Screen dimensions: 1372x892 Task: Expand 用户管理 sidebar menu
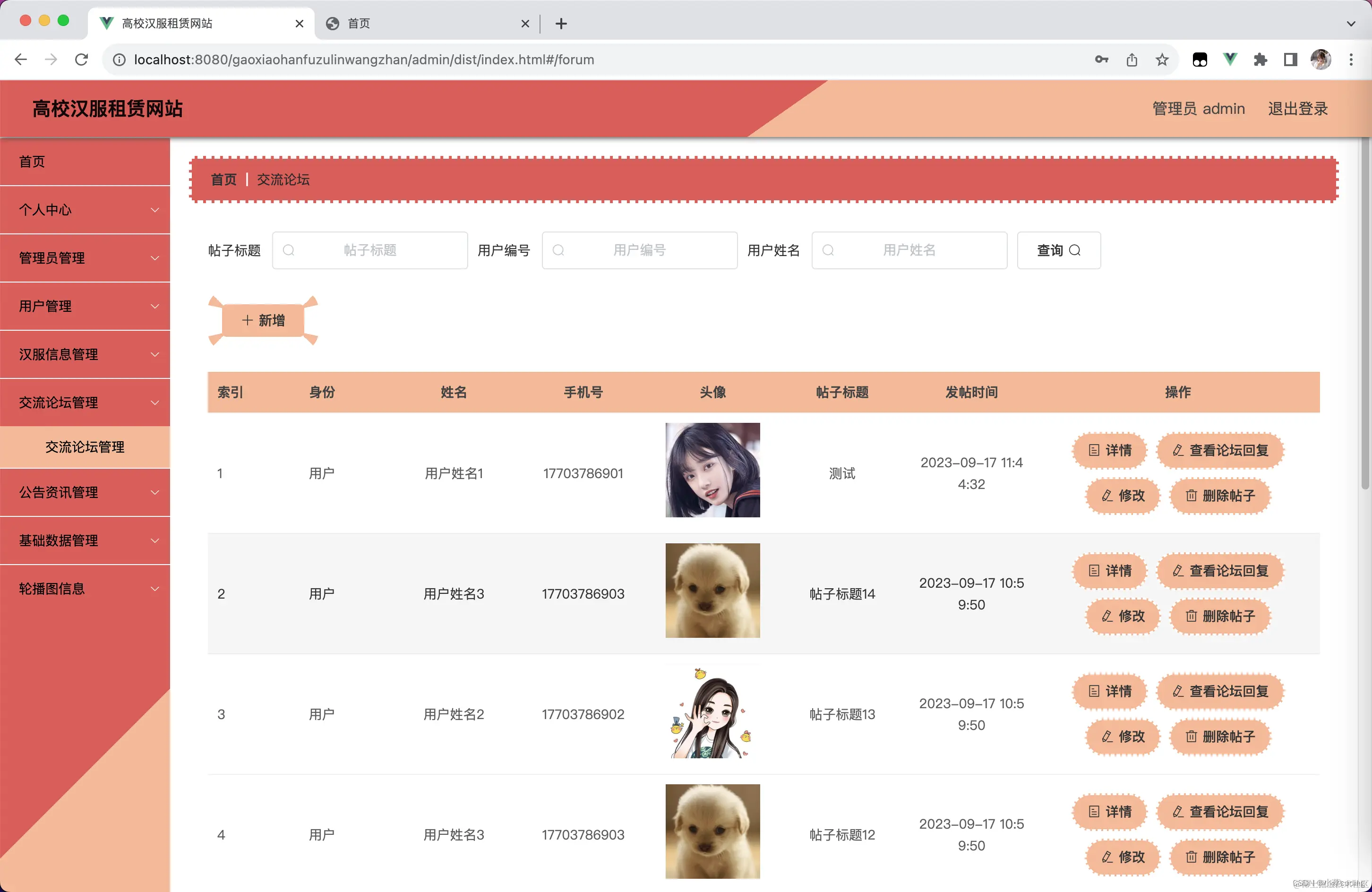86,306
